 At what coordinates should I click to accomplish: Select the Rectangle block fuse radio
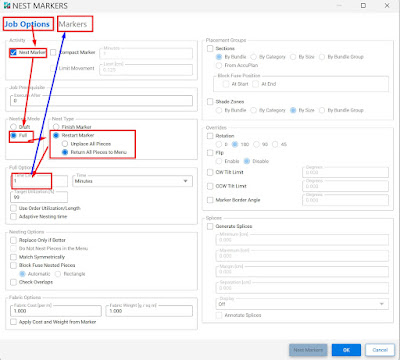[58, 274]
